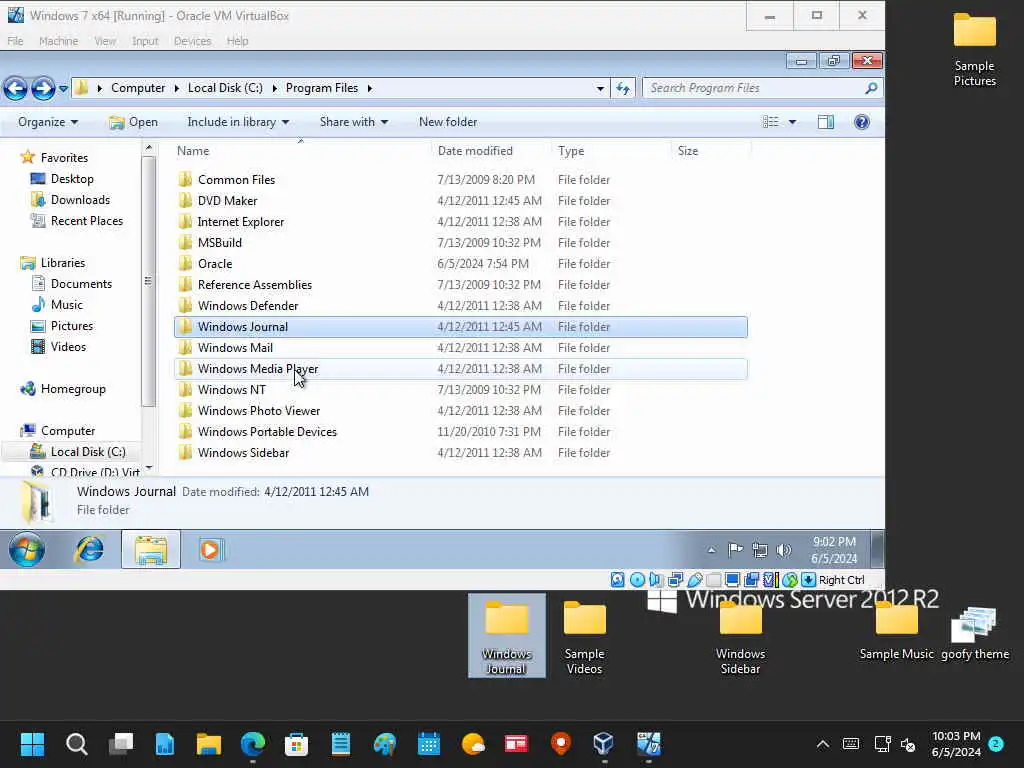This screenshot has height=768, width=1024.
Task: Select the Windows Media Player folder
Action: (460, 368)
